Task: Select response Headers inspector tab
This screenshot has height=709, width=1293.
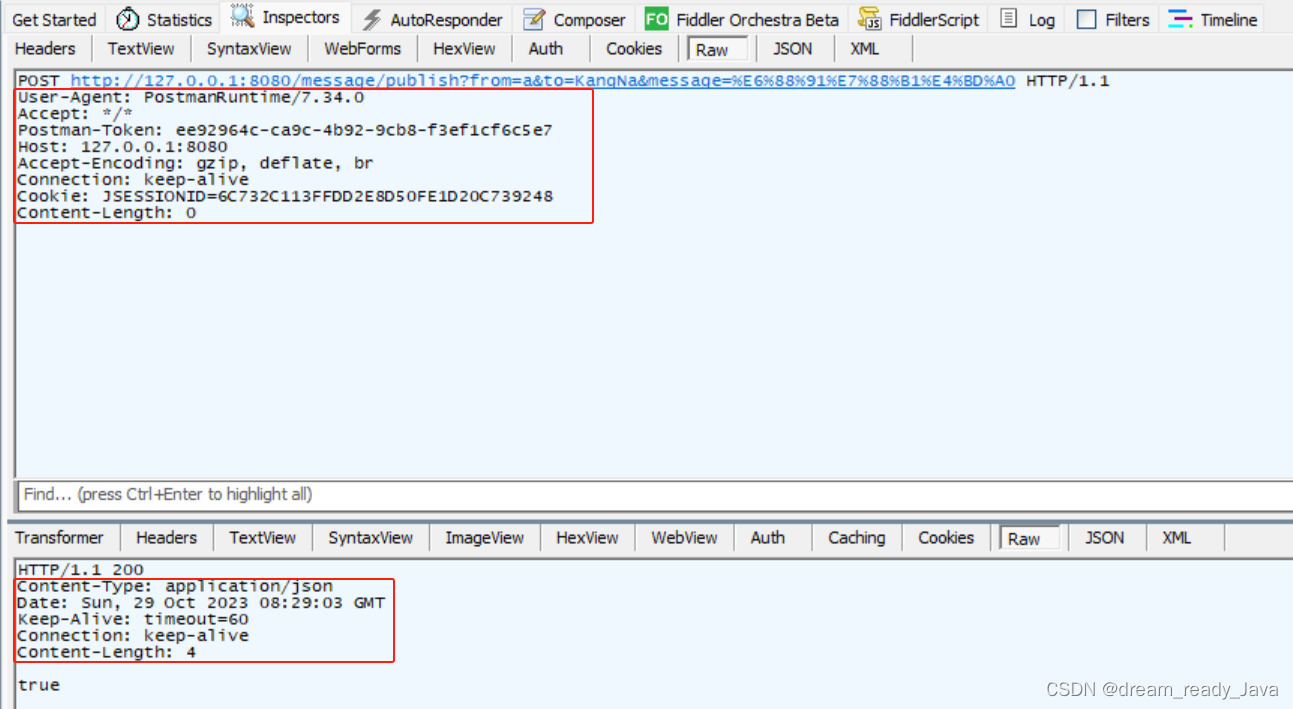Action: point(166,537)
